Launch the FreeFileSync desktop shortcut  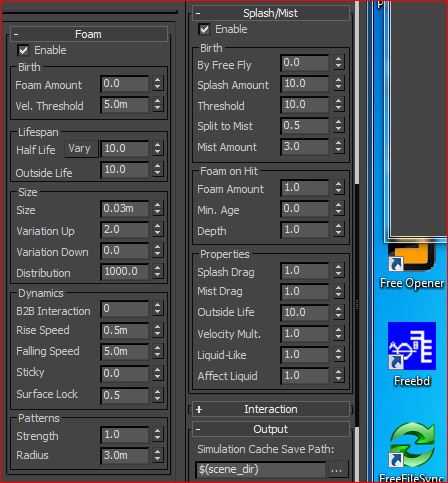[x=412, y=453]
